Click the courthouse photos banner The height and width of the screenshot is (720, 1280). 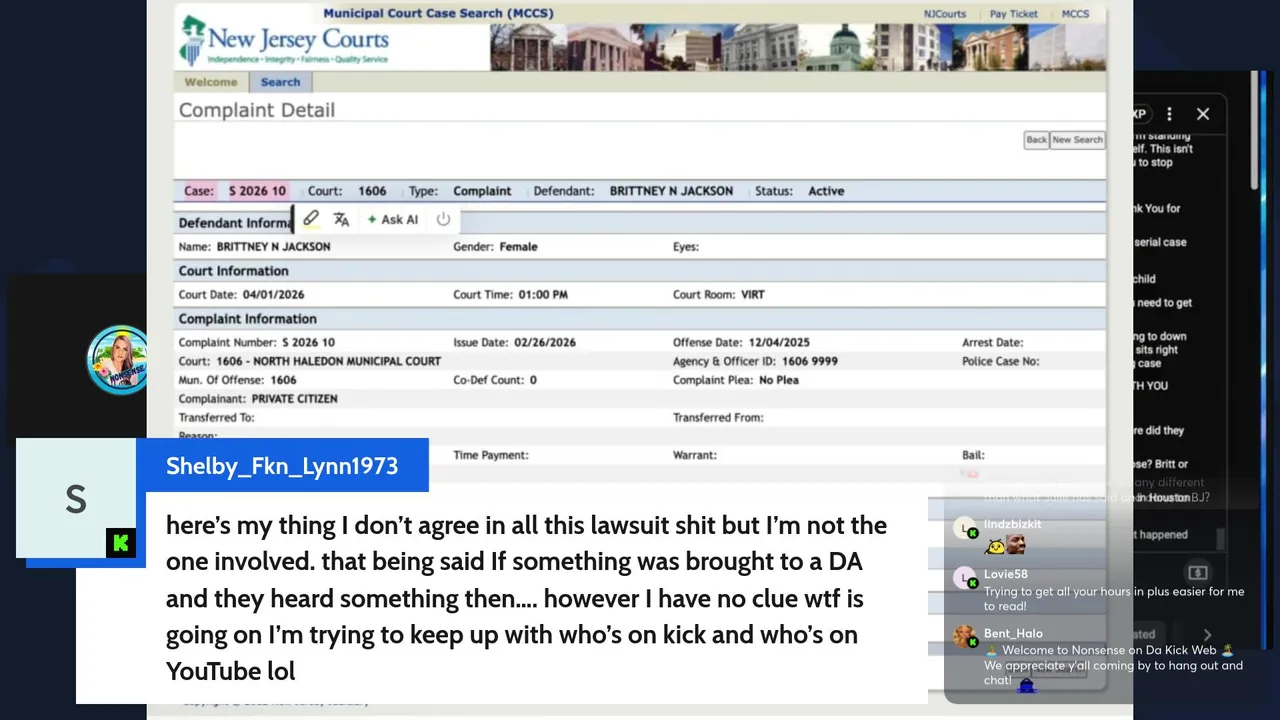(x=798, y=47)
